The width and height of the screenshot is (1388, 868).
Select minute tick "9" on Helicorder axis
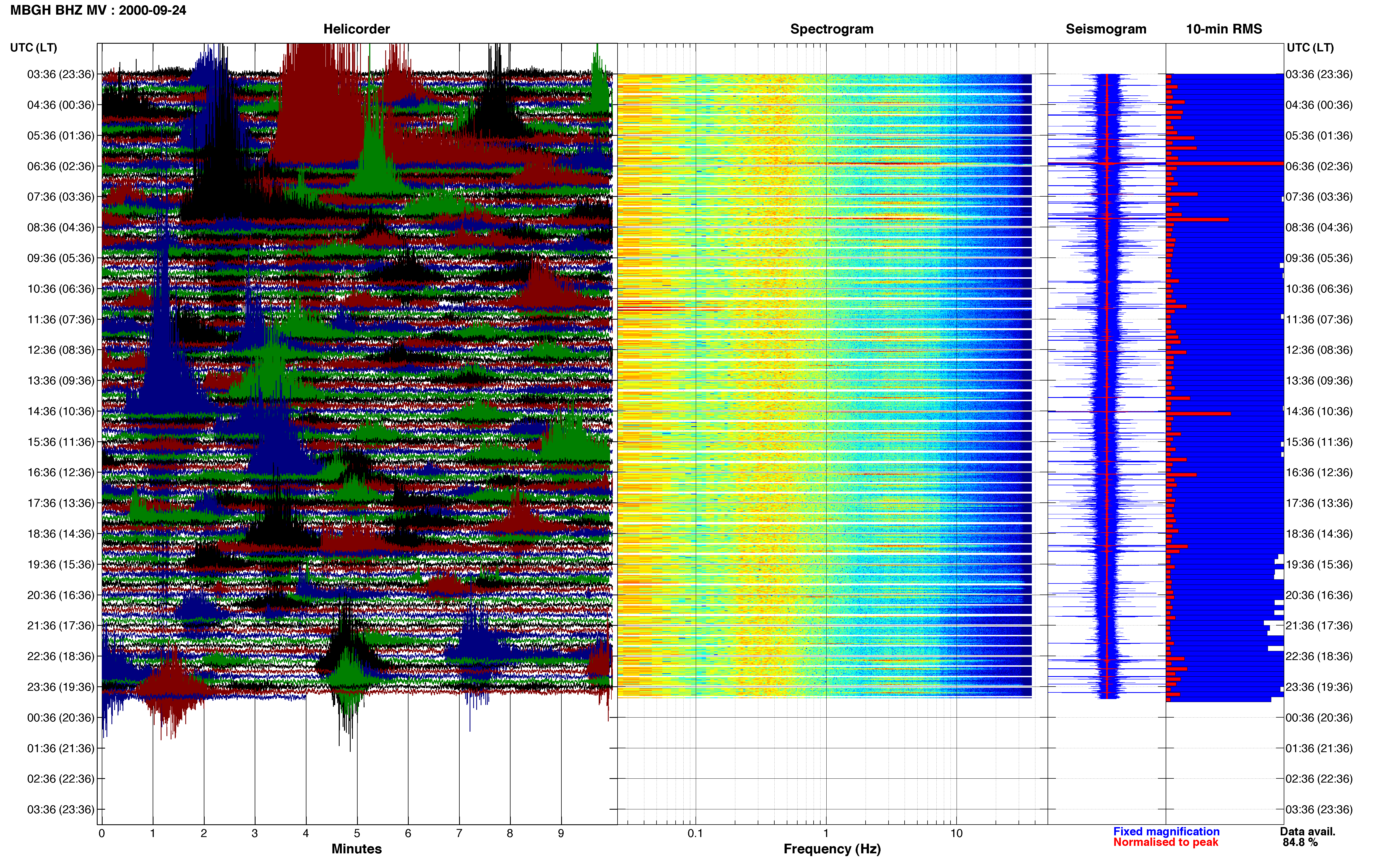561,833
